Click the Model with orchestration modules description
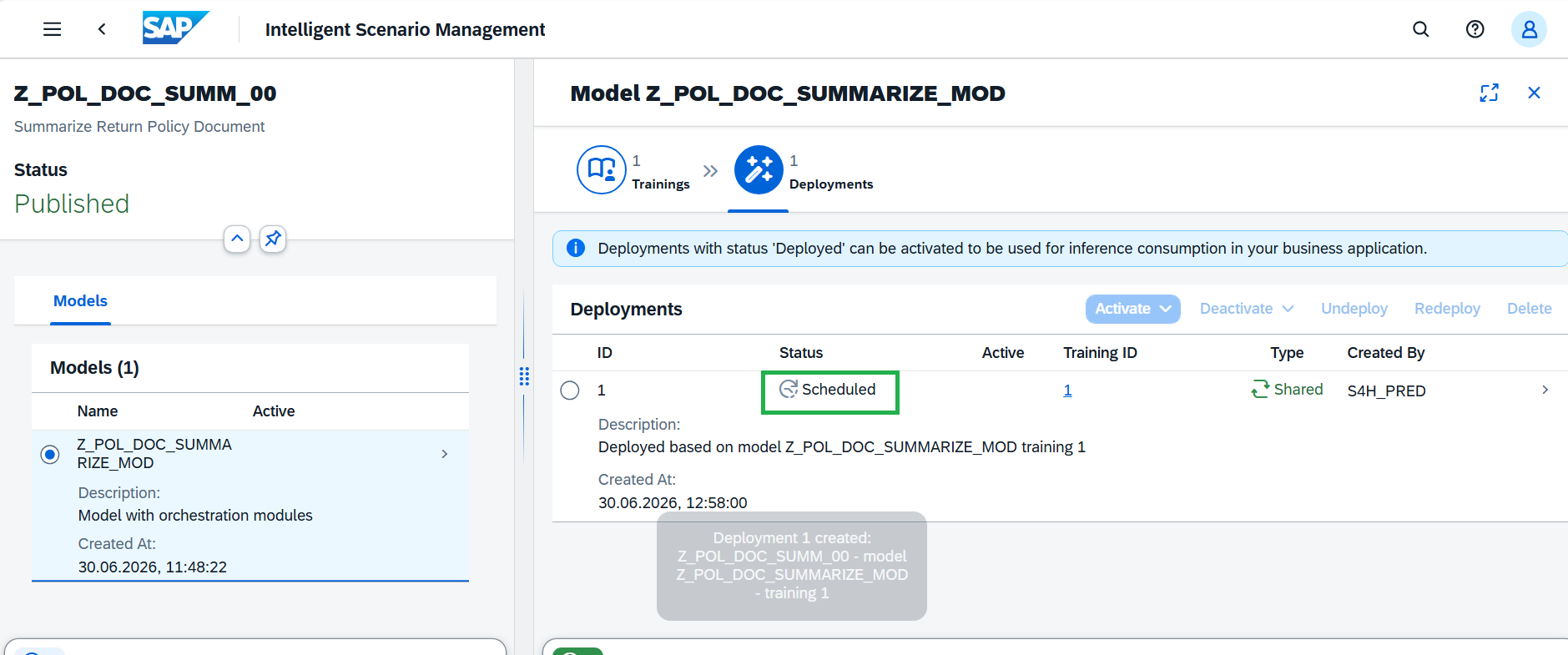This screenshot has width=1568, height=655. click(195, 516)
